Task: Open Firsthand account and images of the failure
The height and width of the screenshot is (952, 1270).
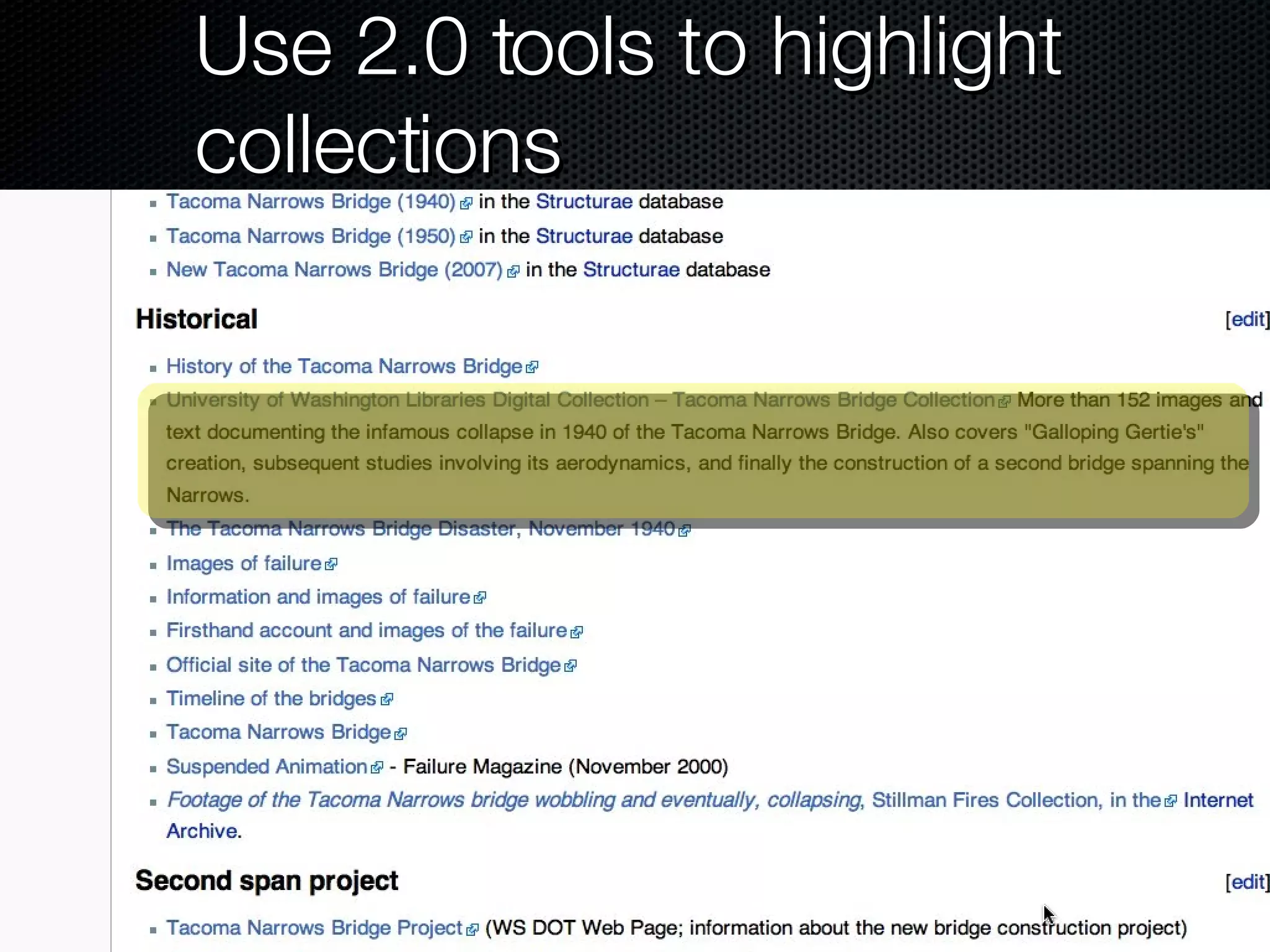Action: (x=366, y=630)
